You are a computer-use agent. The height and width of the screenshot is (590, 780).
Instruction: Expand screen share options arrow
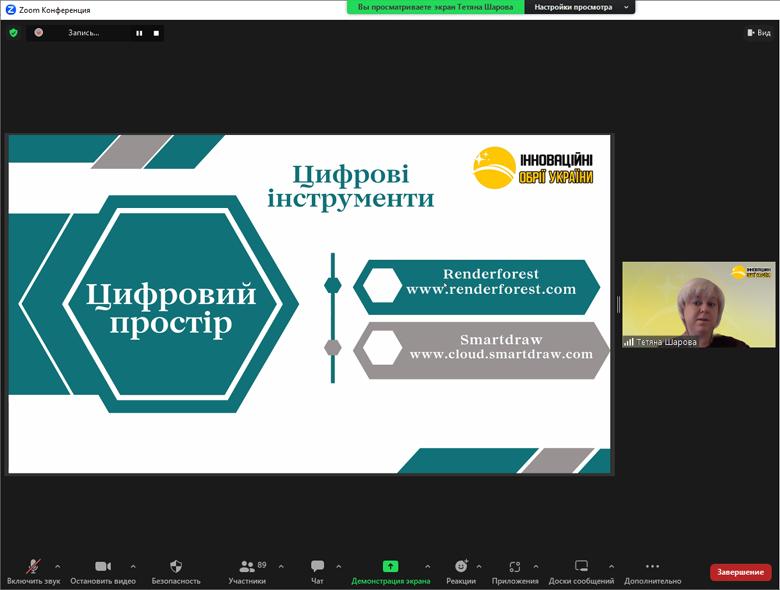(428, 566)
